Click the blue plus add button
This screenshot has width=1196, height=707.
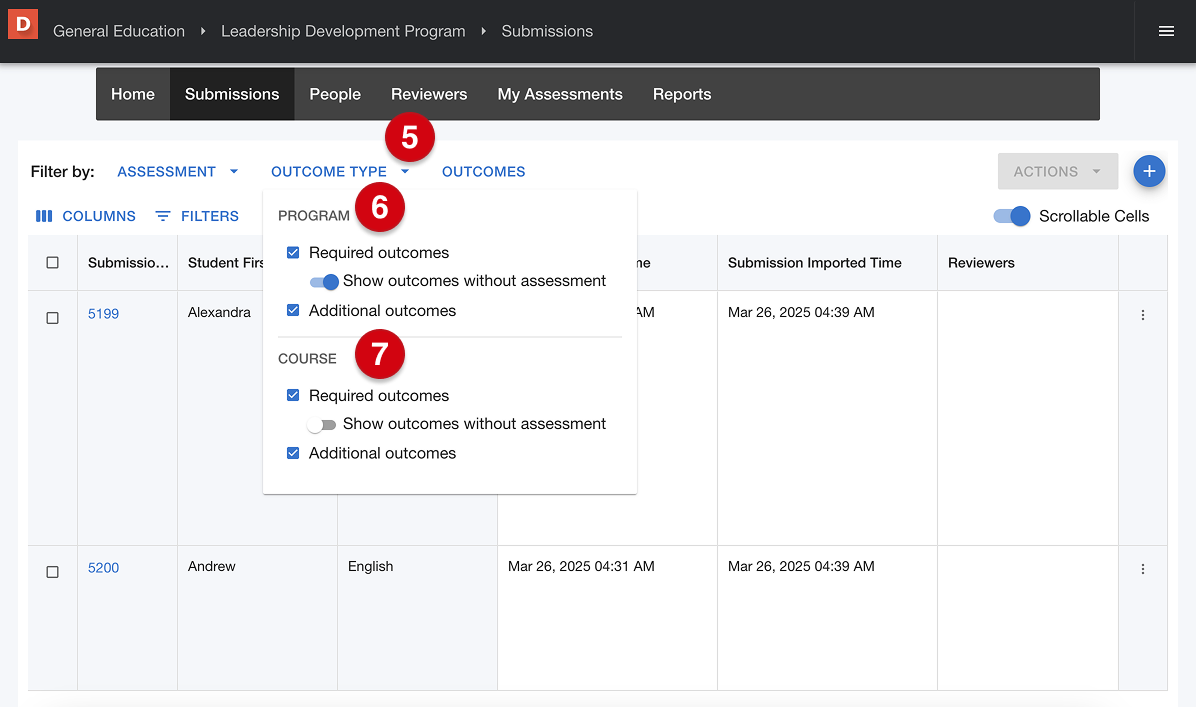coord(1149,172)
